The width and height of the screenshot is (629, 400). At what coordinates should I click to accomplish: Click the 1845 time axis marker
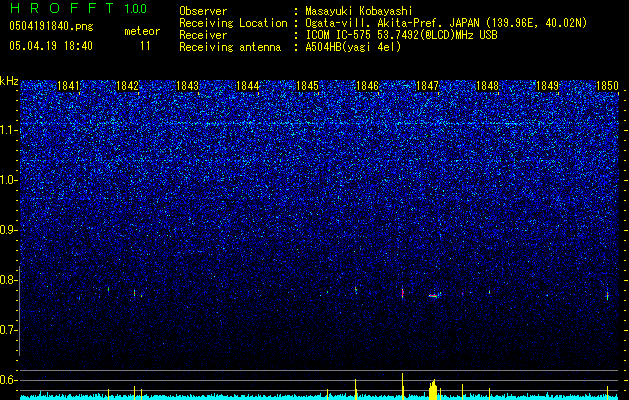(x=307, y=86)
